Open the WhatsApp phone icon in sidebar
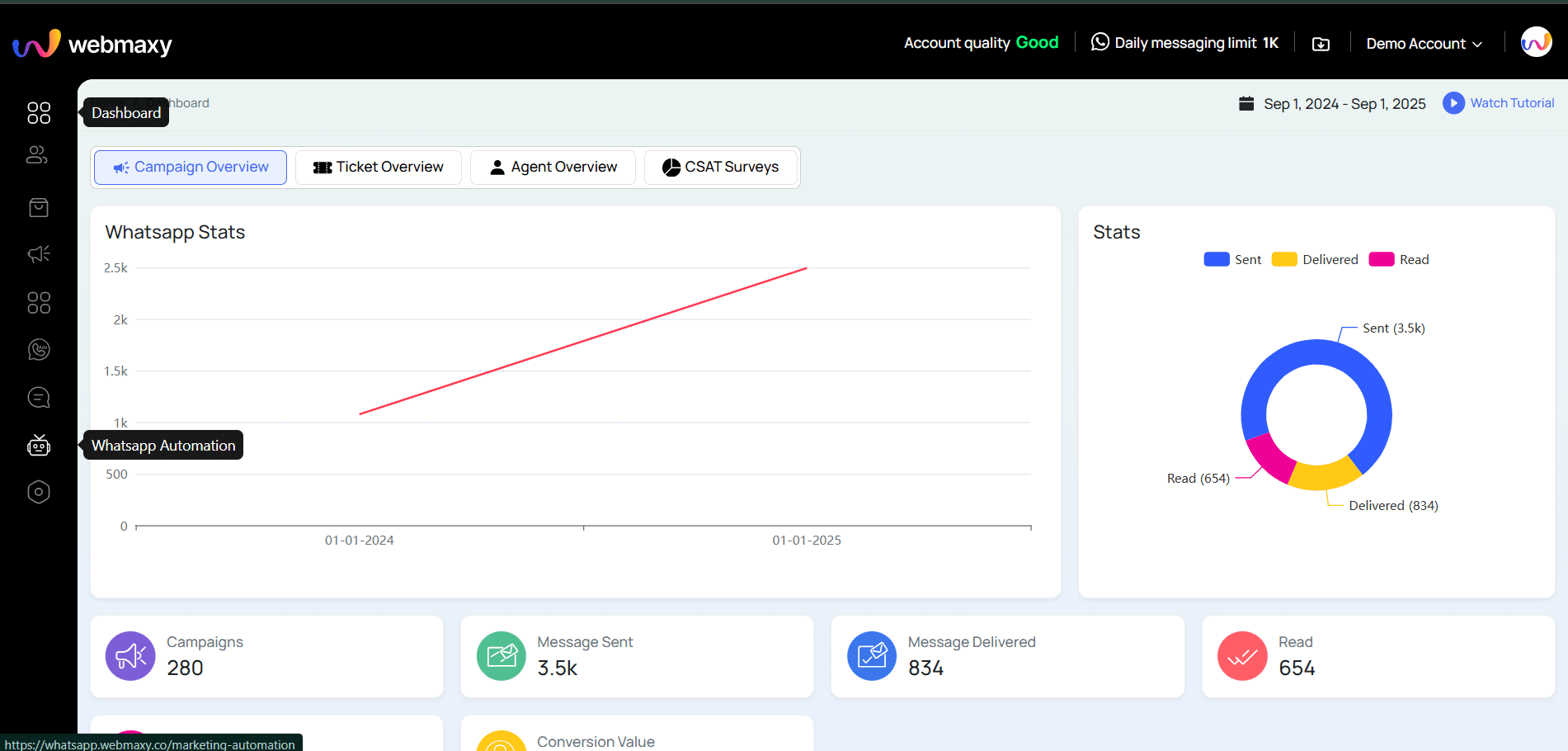Image resolution: width=1568 pixels, height=751 pixels. 39,350
